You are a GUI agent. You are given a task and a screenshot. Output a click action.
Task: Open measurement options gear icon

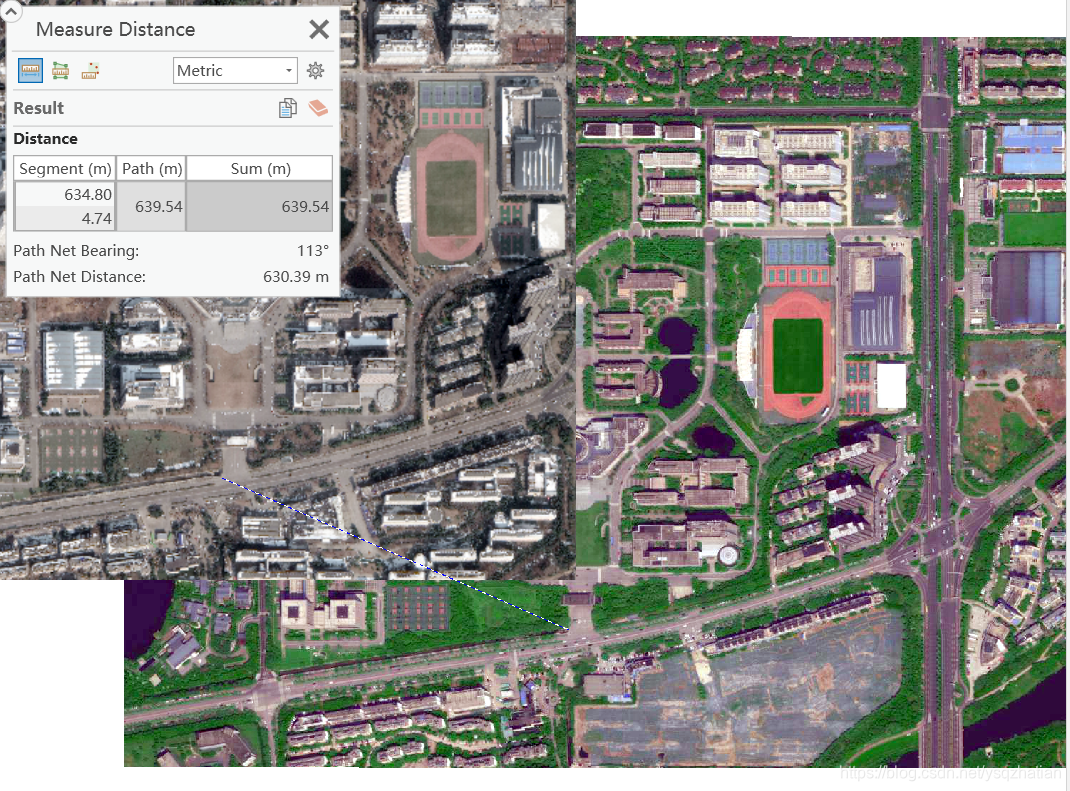315,70
